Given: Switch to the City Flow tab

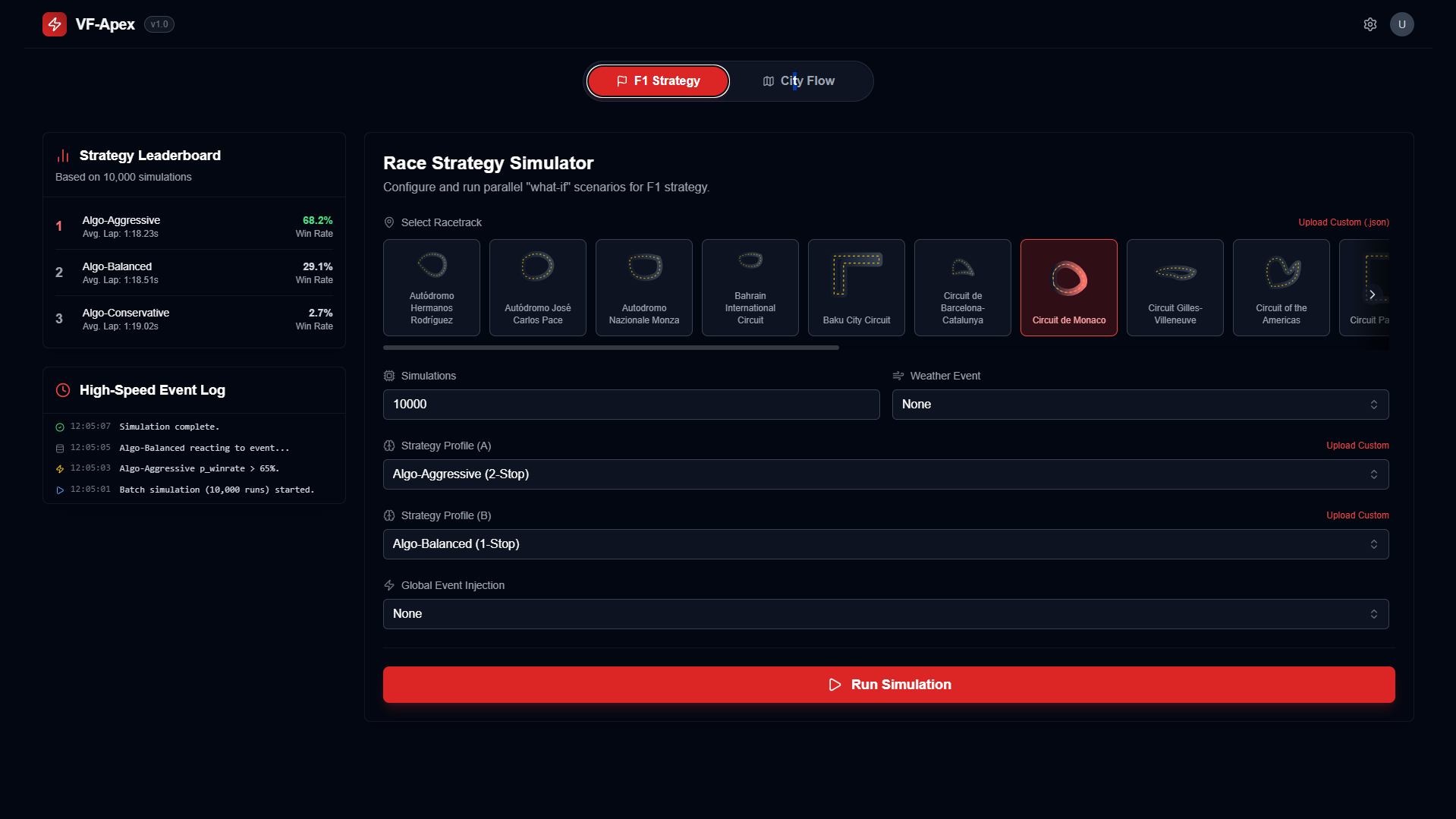Looking at the screenshot, I should (798, 81).
